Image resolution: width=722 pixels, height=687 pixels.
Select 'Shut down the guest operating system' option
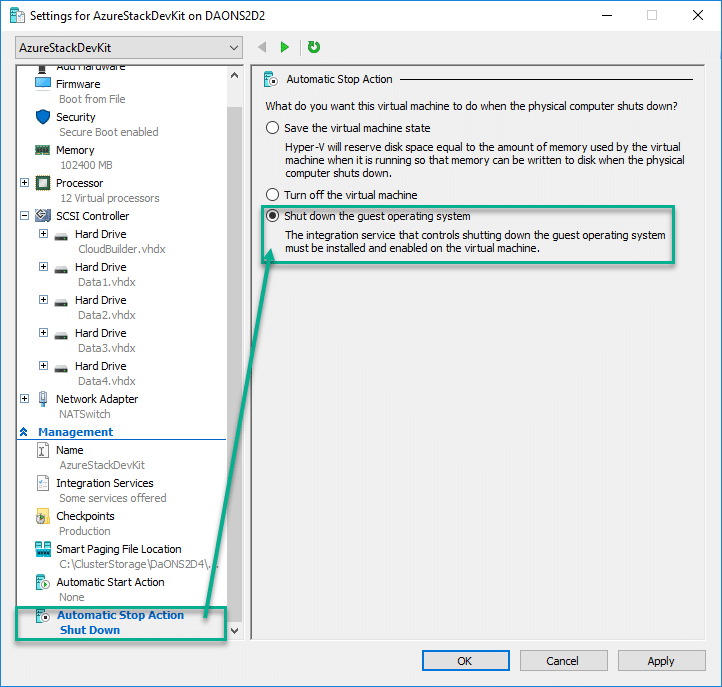(x=273, y=216)
